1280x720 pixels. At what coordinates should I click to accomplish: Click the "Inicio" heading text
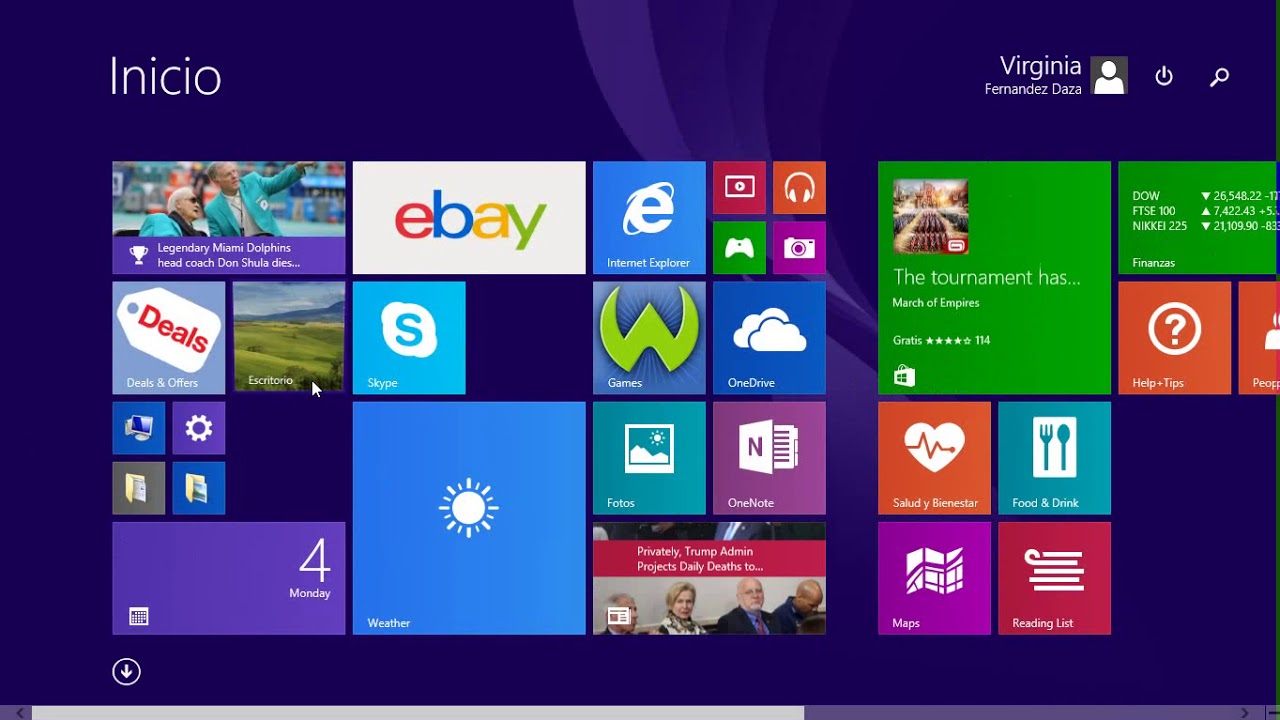165,77
